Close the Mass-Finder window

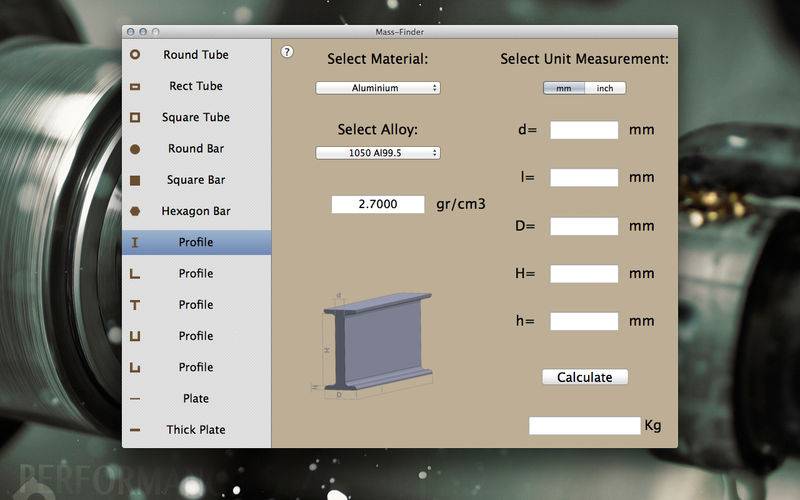(x=131, y=32)
